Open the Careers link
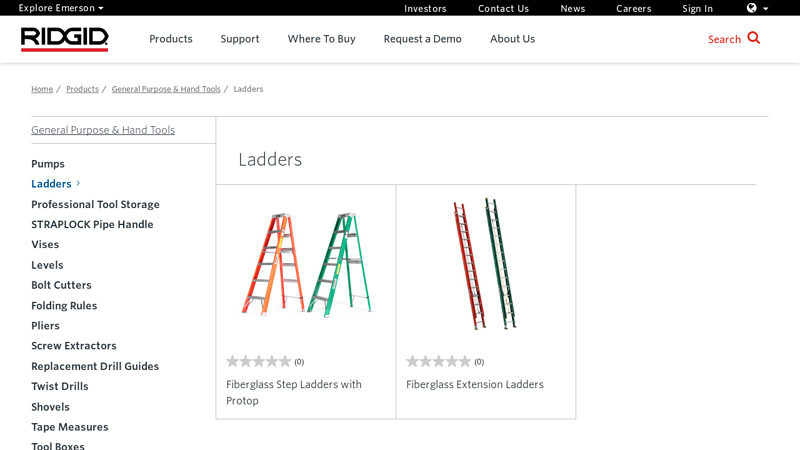Viewport: 800px width, 450px height. [633, 9]
